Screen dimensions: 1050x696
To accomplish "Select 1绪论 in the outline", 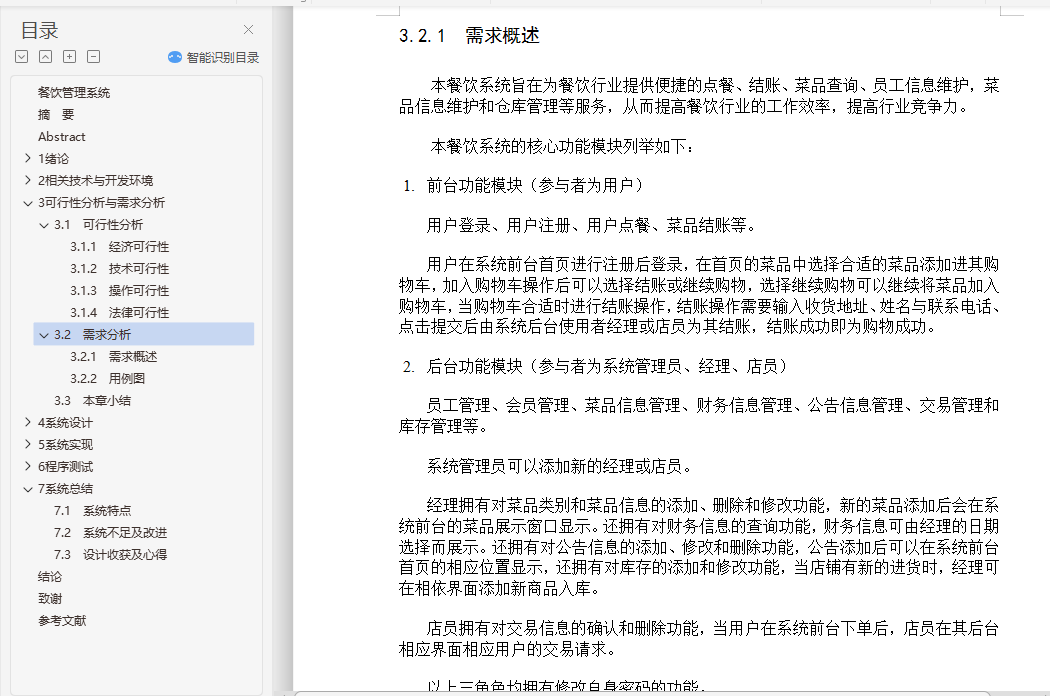I will 54,159.
